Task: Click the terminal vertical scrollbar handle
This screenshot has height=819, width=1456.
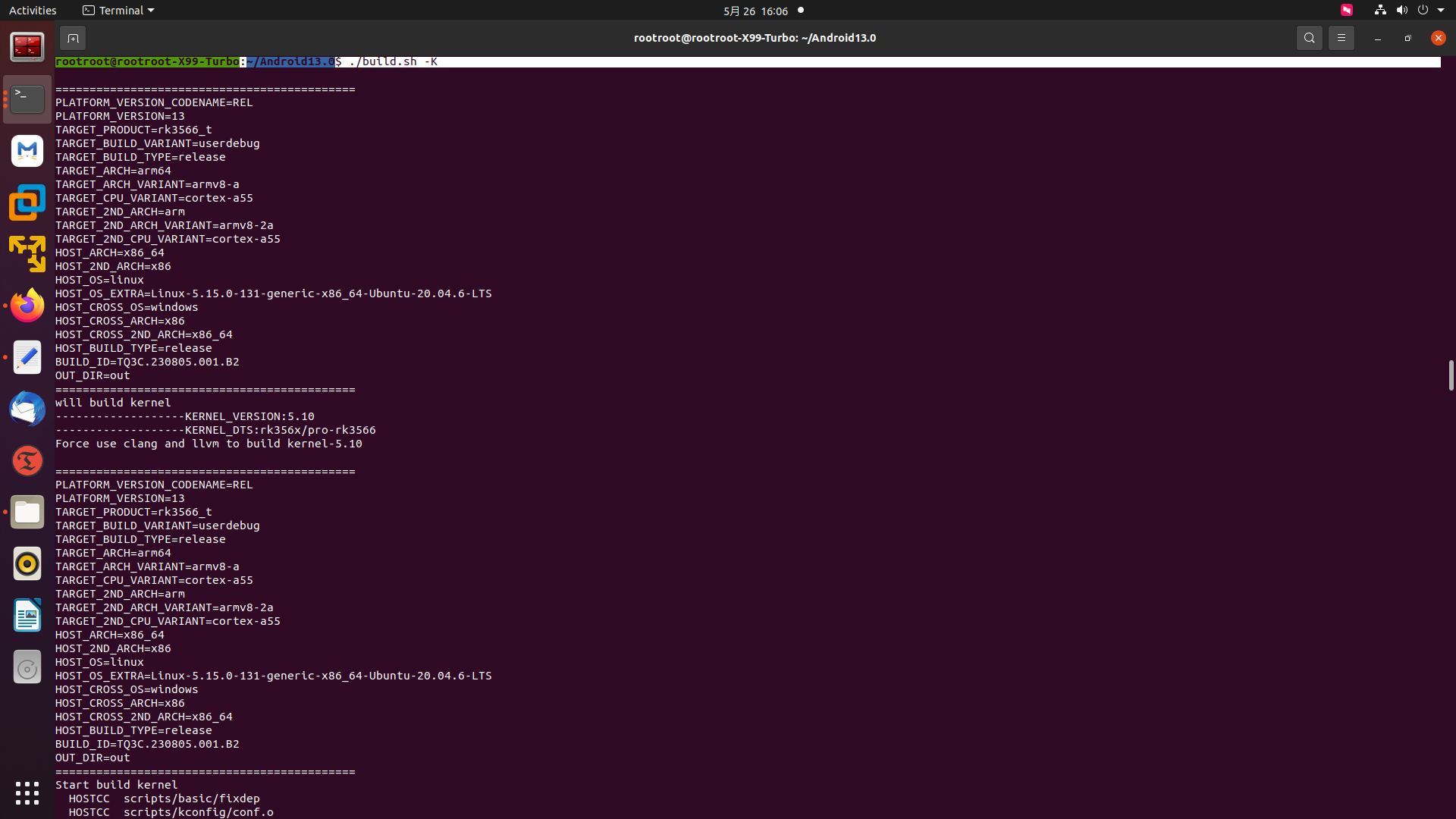Action: coord(1450,375)
